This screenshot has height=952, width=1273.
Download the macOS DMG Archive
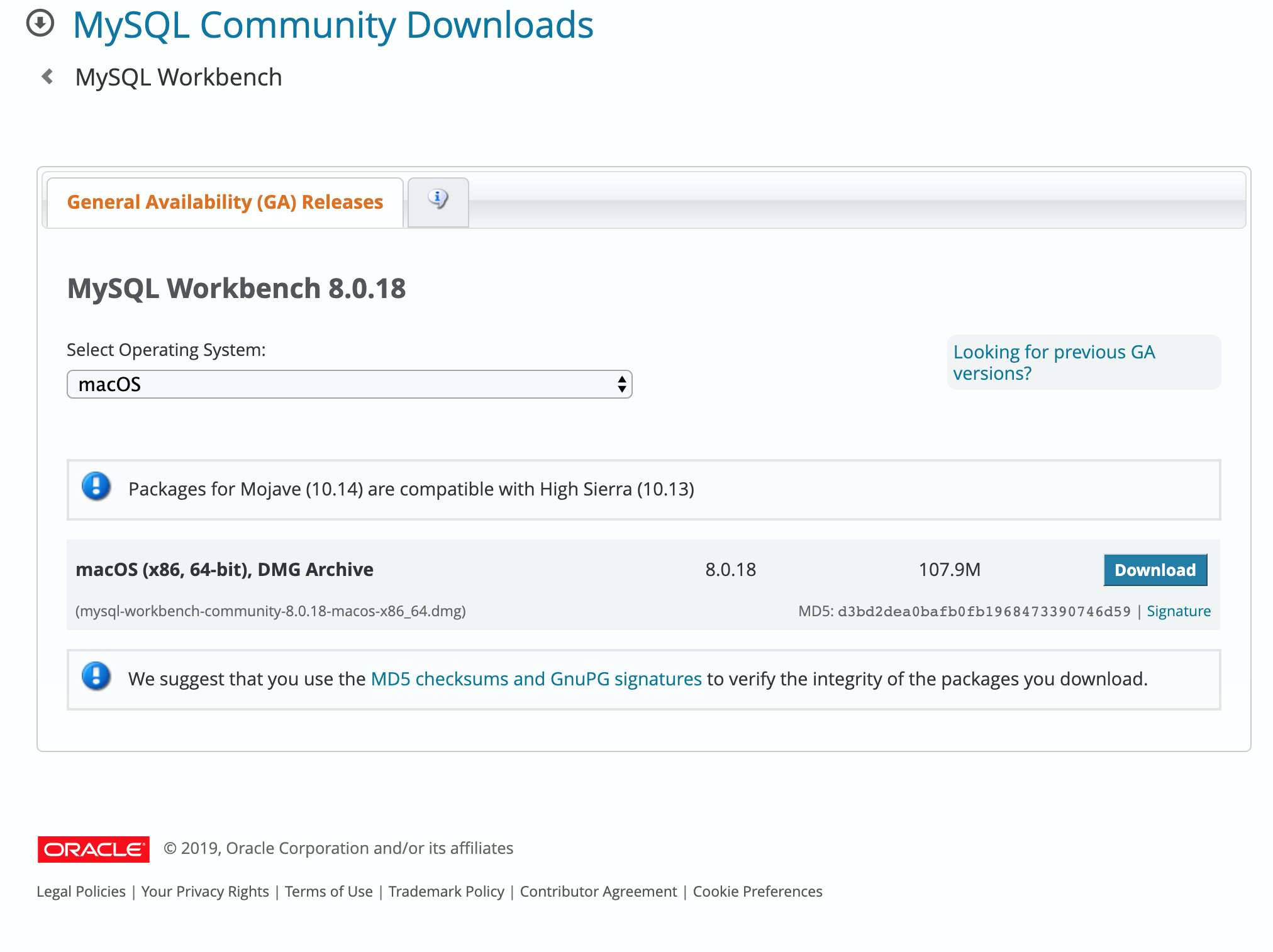tap(1155, 570)
